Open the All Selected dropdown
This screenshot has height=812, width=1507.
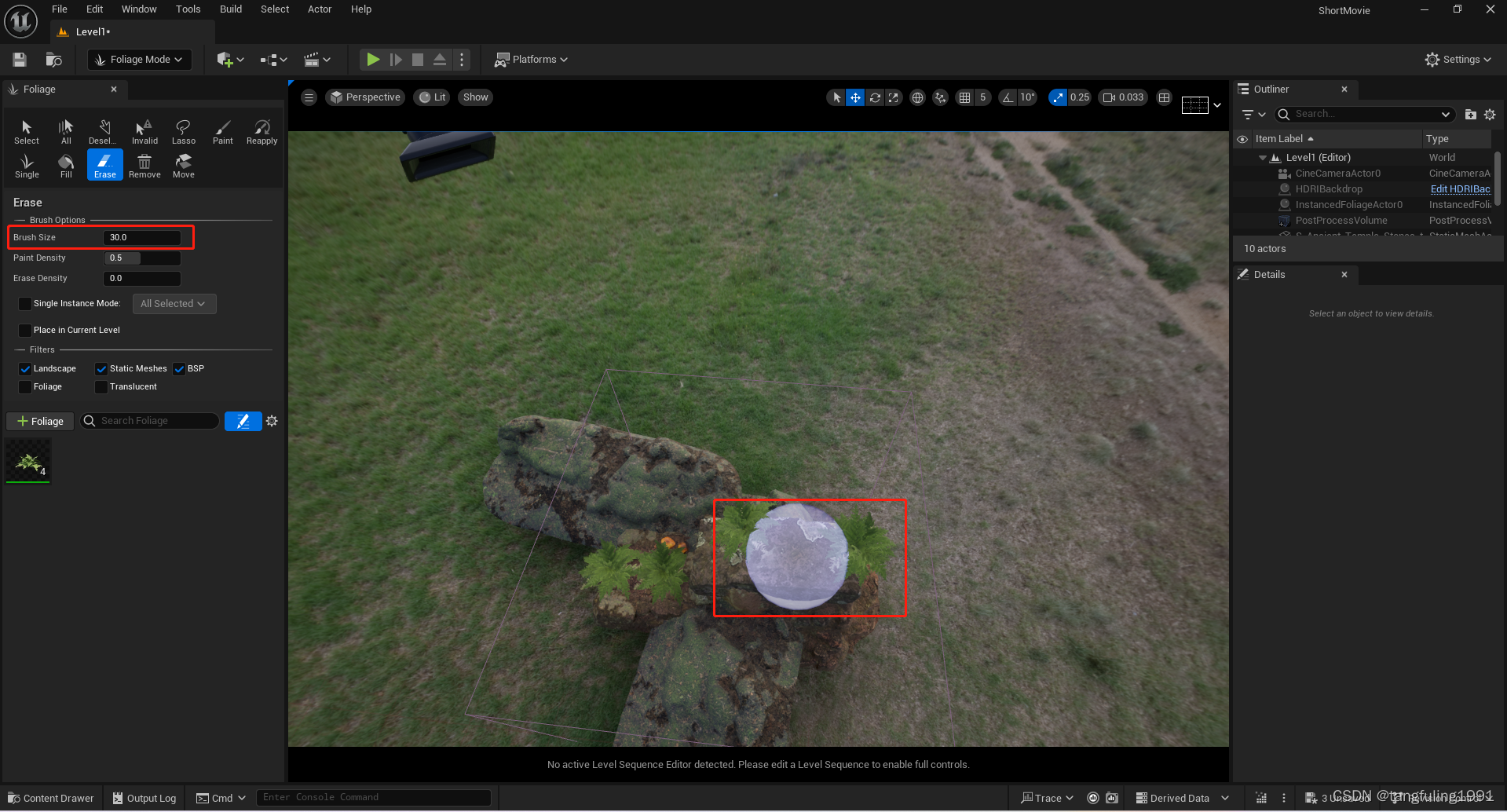tap(174, 304)
